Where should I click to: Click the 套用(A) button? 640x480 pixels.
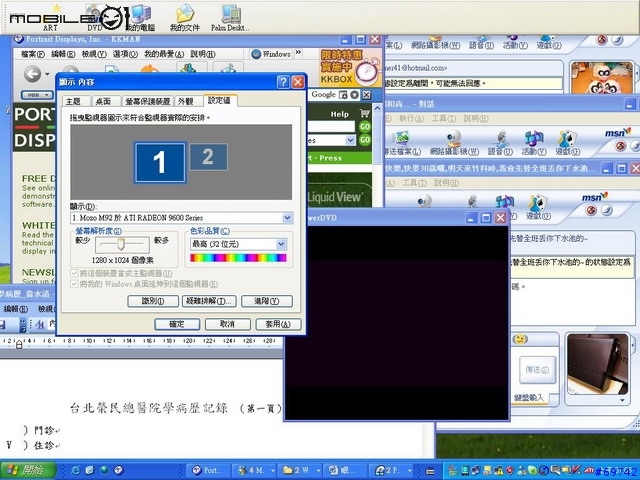pos(278,324)
